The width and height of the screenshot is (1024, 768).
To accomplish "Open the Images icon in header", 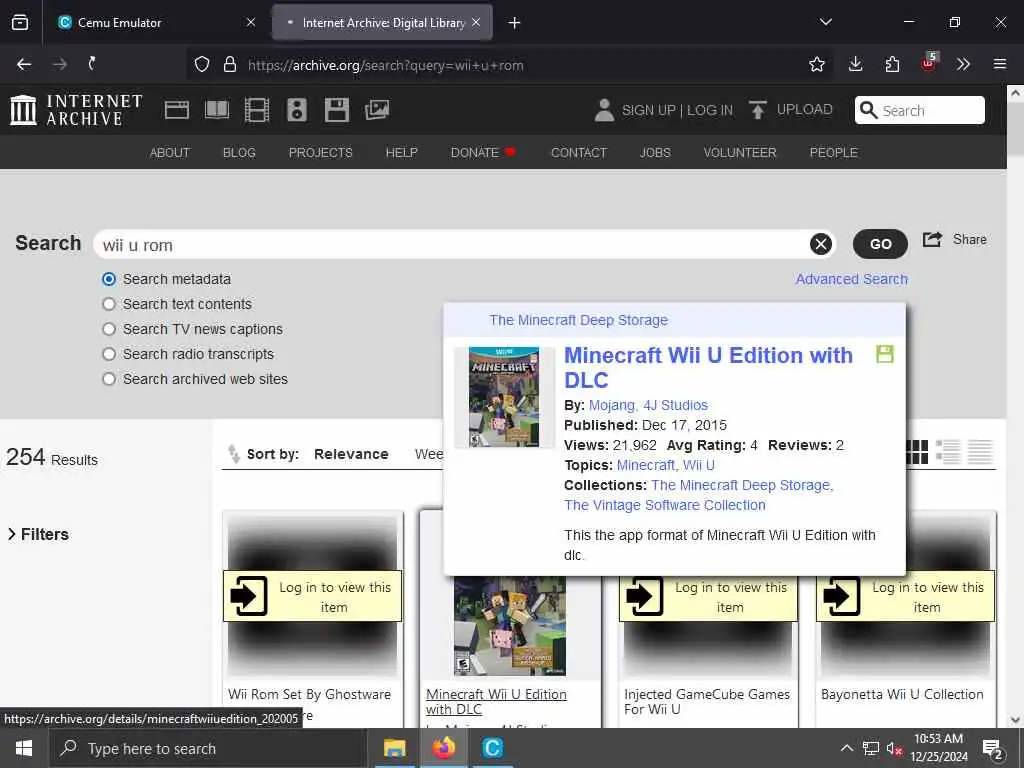I will 377,110.
